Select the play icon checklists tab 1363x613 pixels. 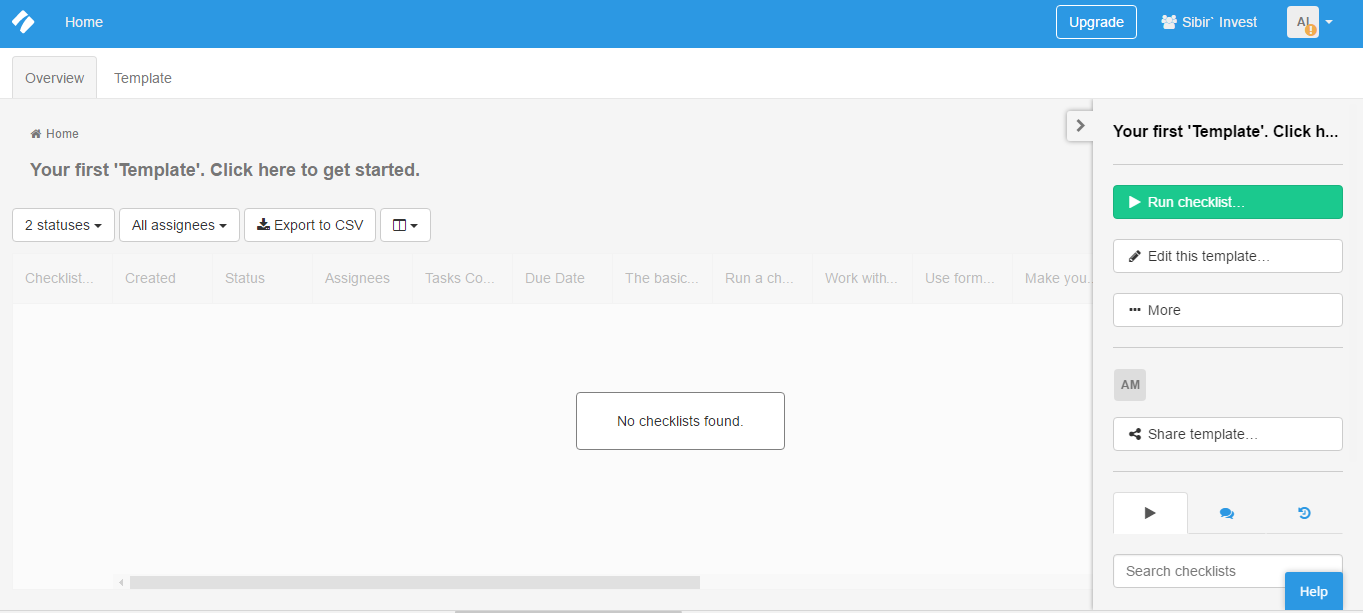[1150, 513]
